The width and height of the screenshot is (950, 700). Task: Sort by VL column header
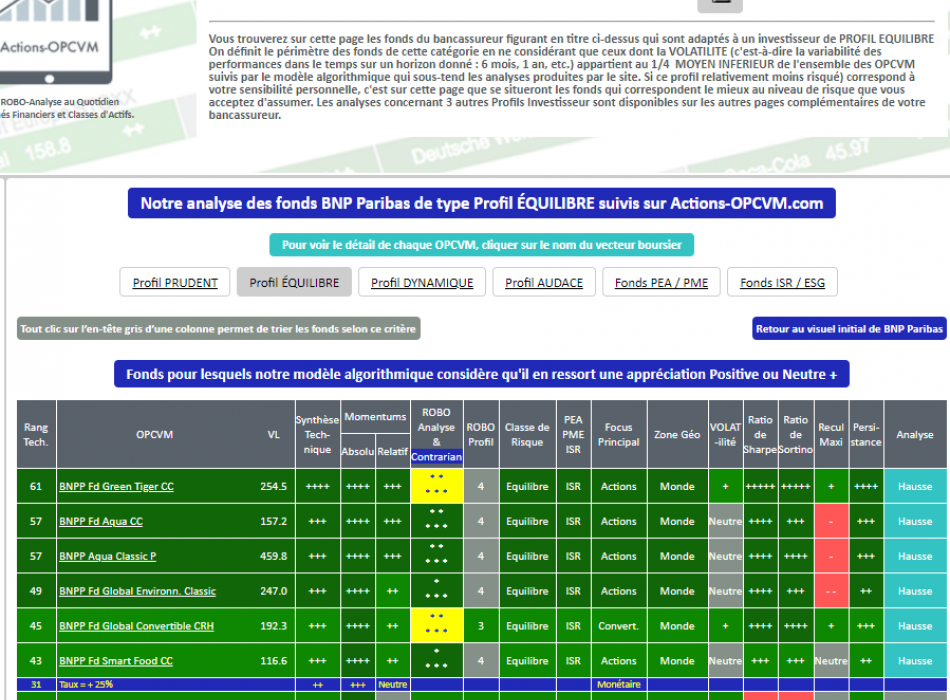pyautogui.click(x=273, y=434)
